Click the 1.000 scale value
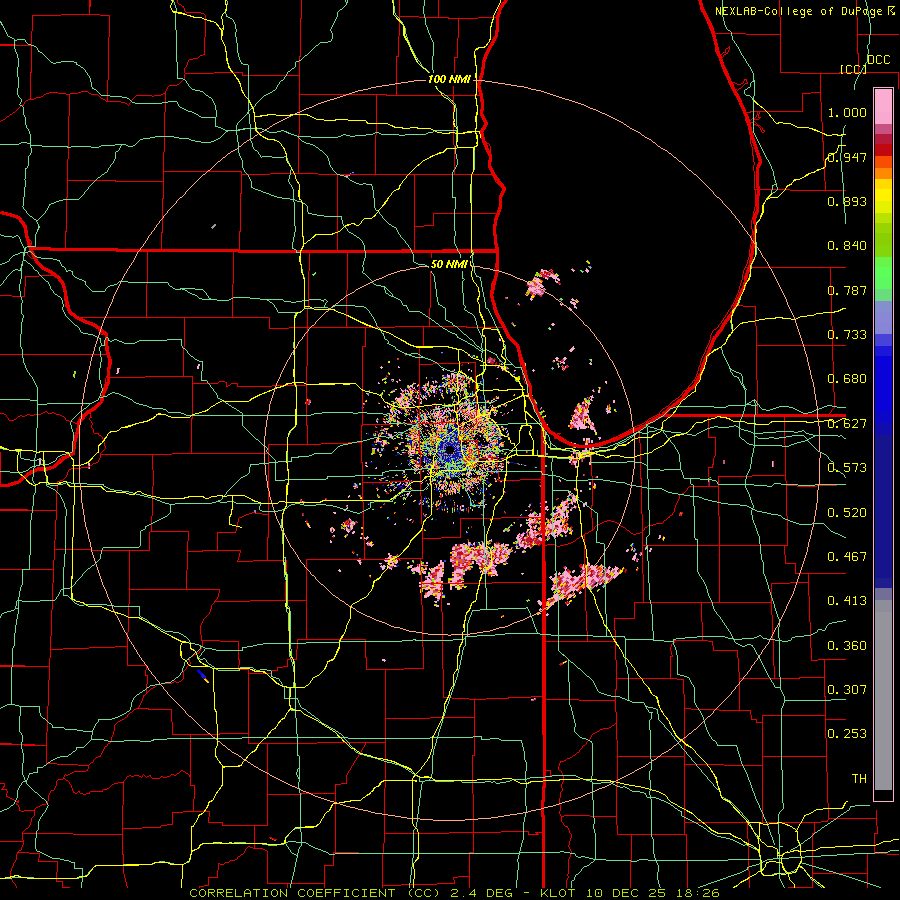This screenshot has height=900, width=900. (x=847, y=113)
